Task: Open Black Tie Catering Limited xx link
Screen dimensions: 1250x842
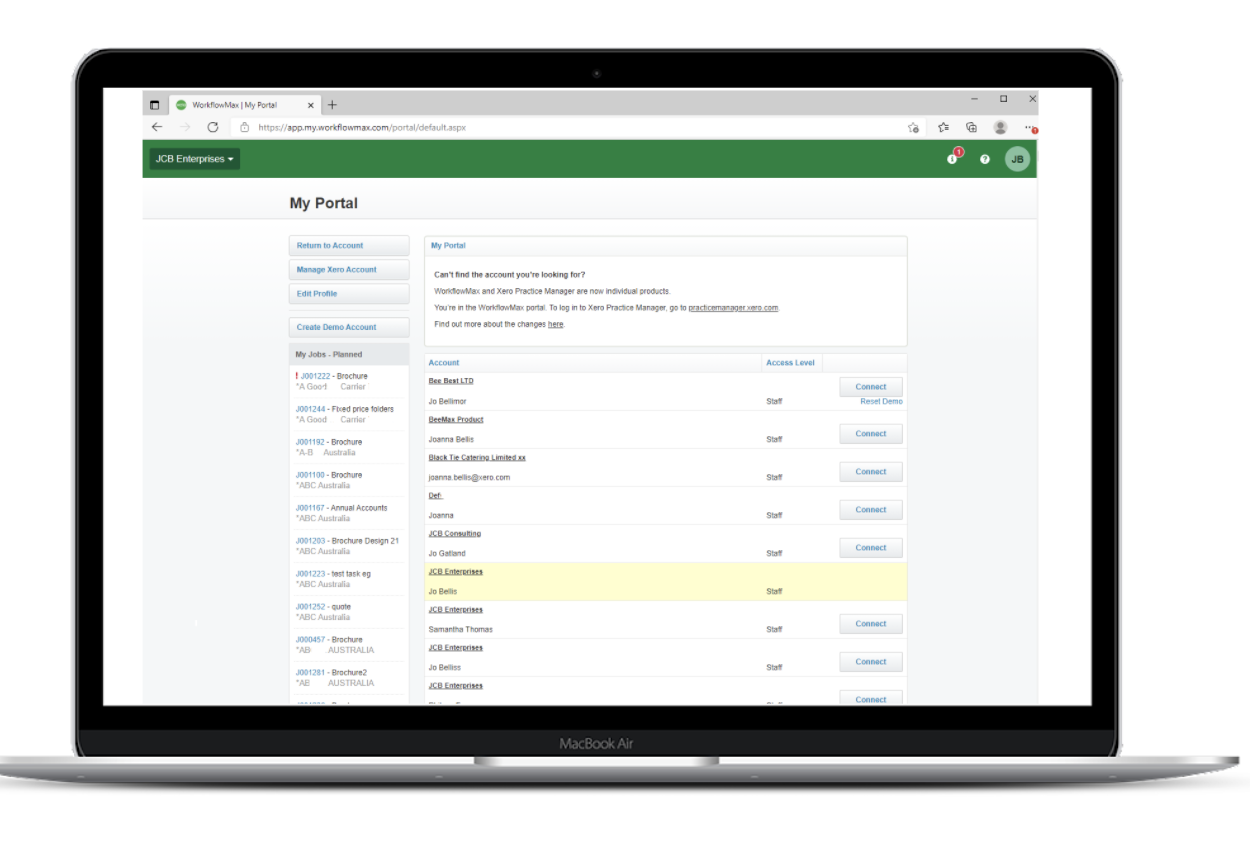Action: point(477,458)
